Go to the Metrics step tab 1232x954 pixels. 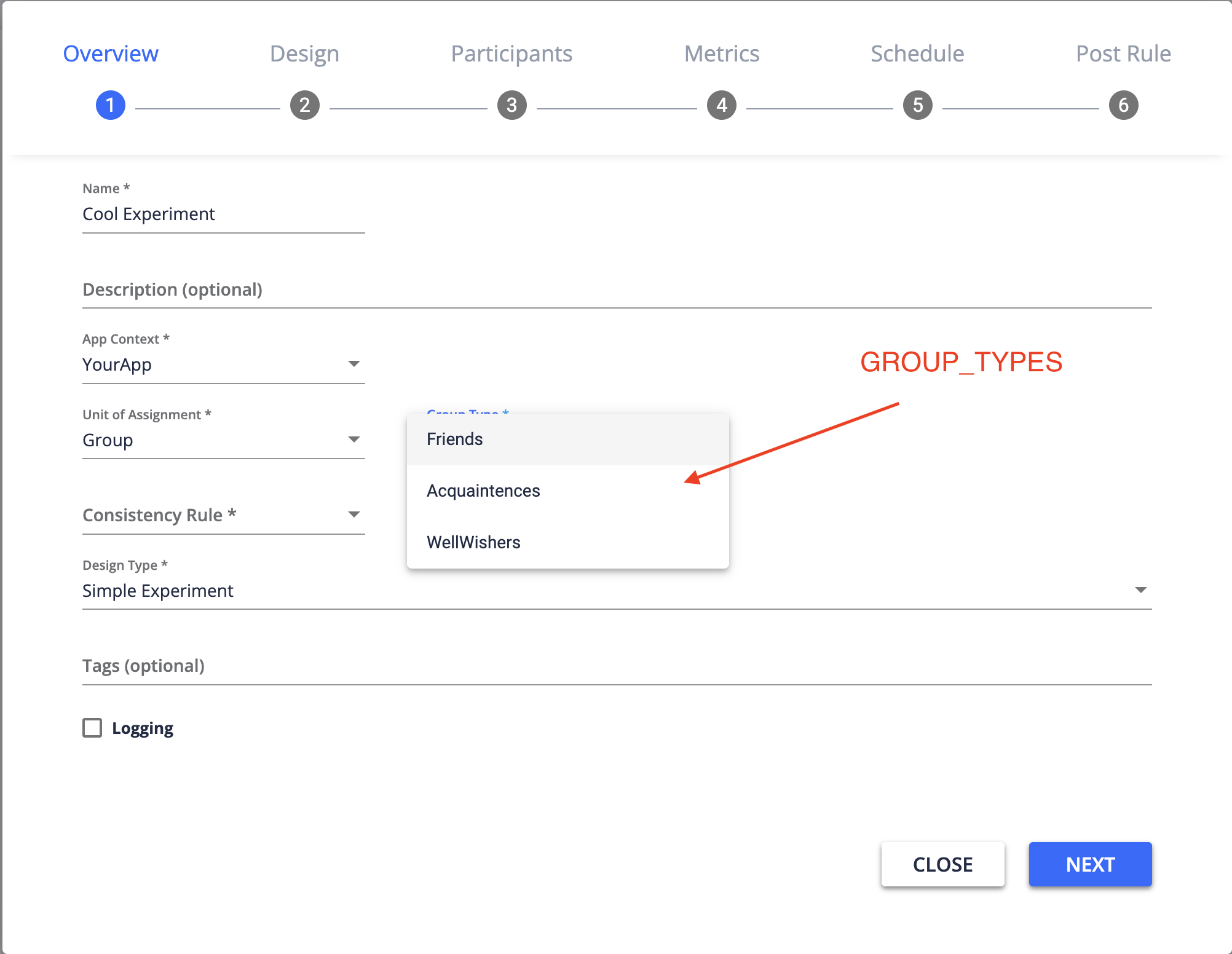tap(722, 54)
